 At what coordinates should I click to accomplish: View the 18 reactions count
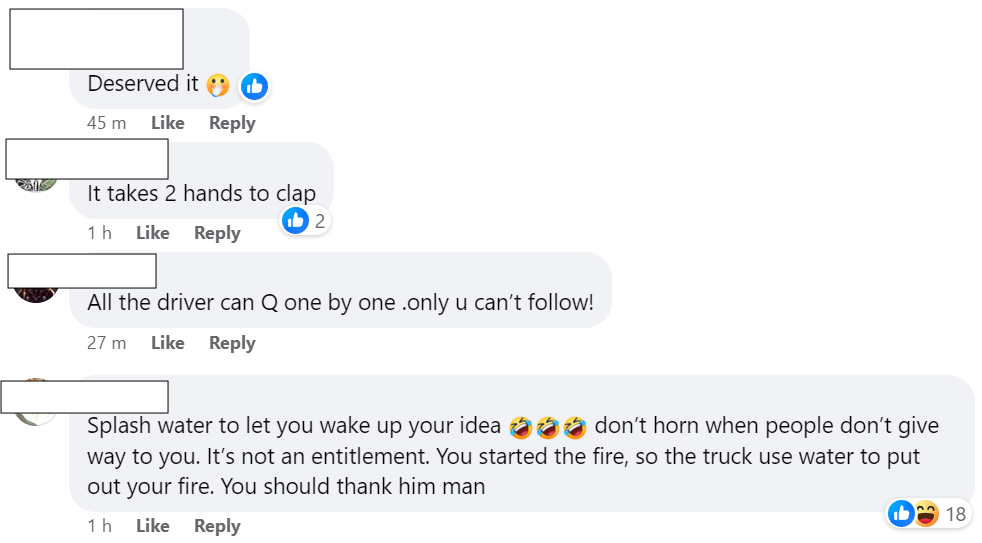tap(955, 514)
